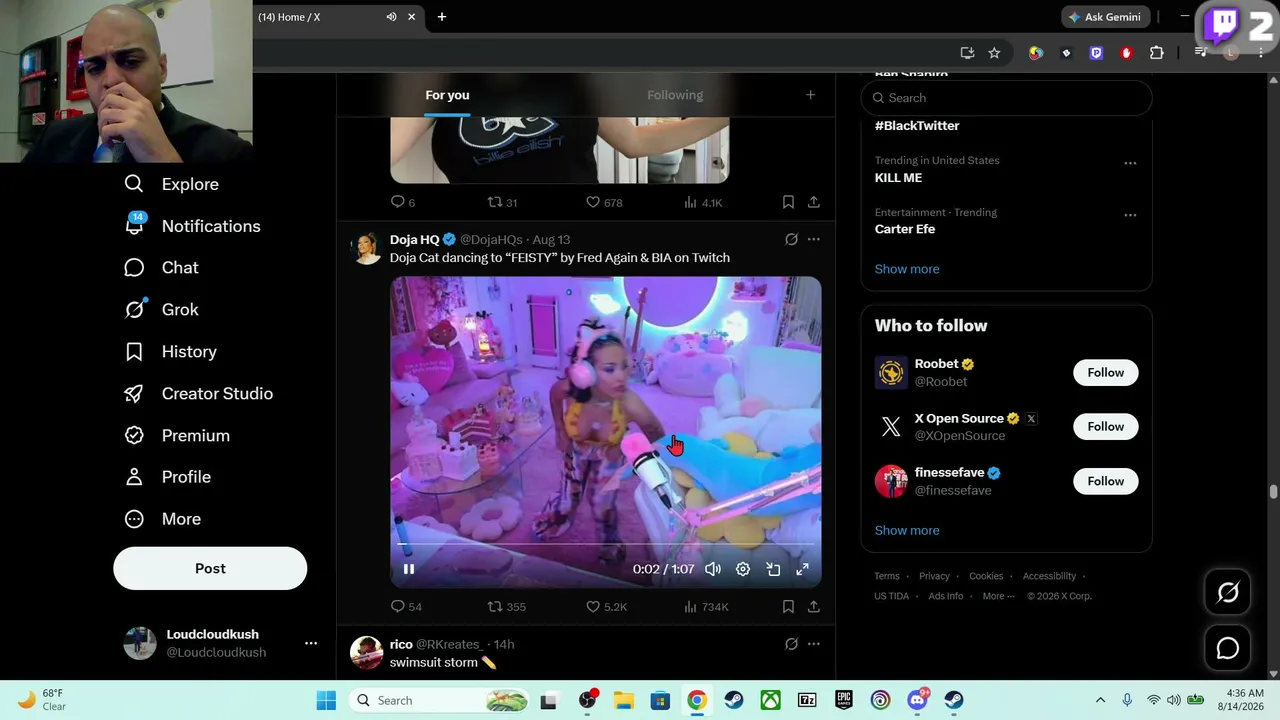This screenshot has width=1280, height=720.
Task: Mute the X tab audio
Action: pyautogui.click(x=392, y=17)
